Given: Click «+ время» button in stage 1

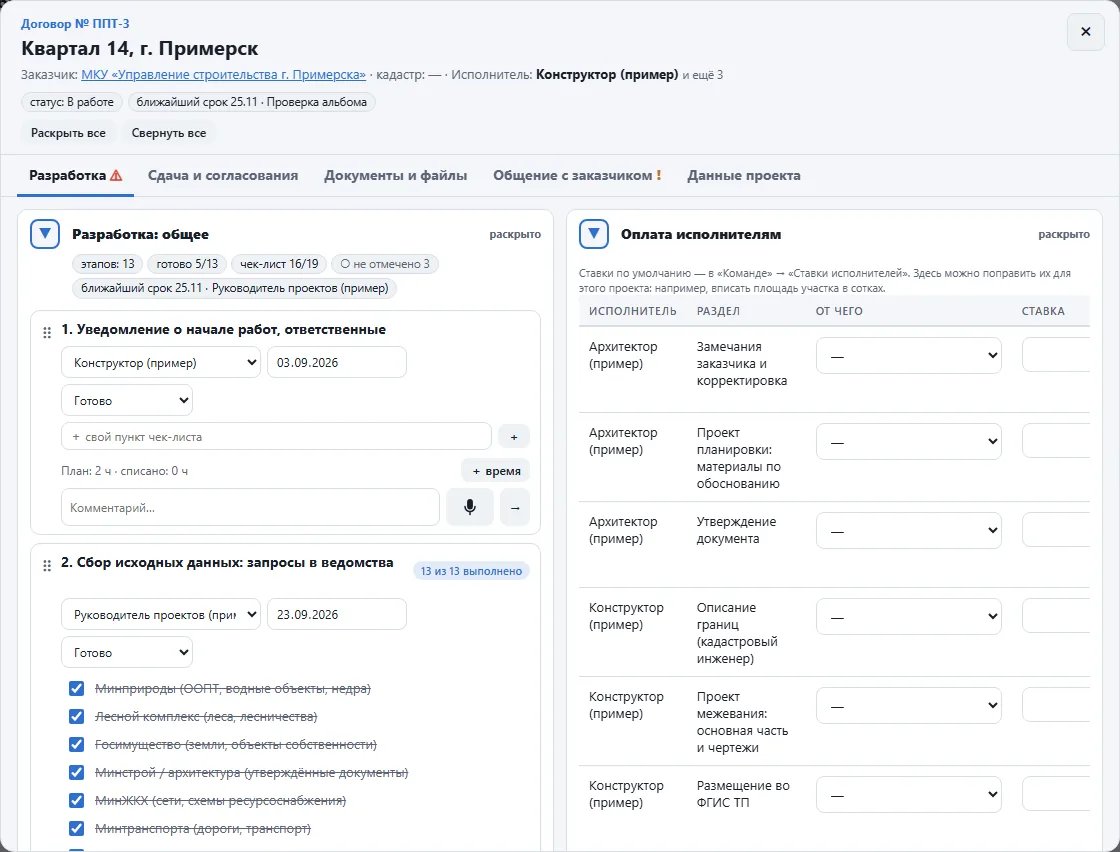Looking at the screenshot, I should pyautogui.click(x=496, y=471).
